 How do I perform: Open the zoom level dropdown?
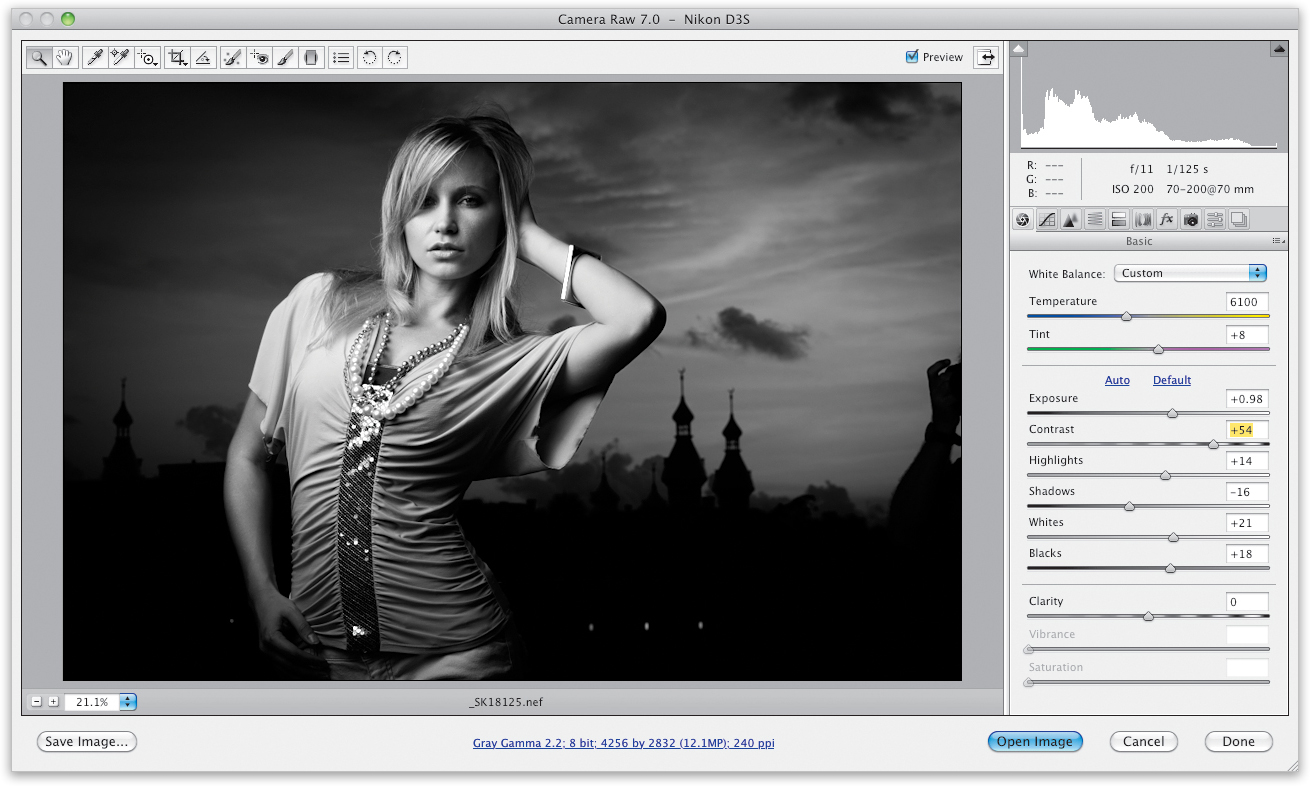tap(127, 702)
